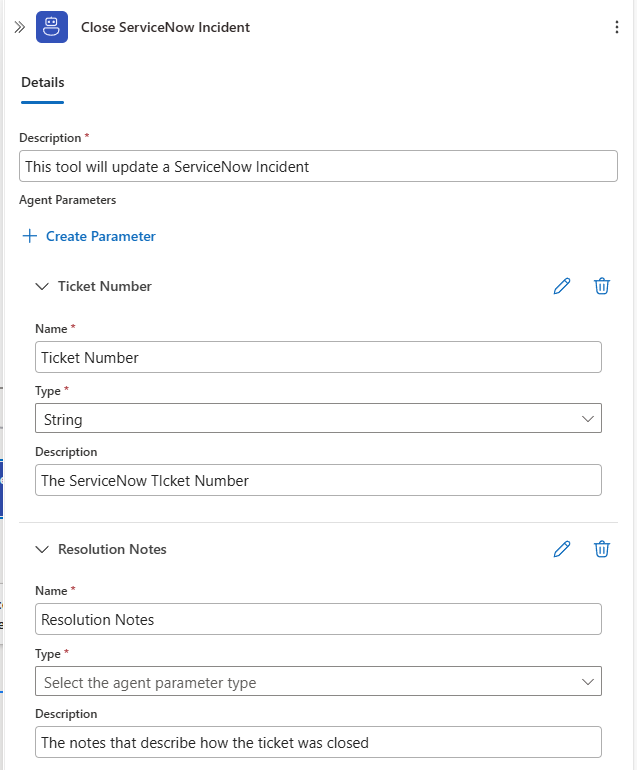Click the Close ServiceNow Incident title
This screenshot has height=770, width=637.
166,28
